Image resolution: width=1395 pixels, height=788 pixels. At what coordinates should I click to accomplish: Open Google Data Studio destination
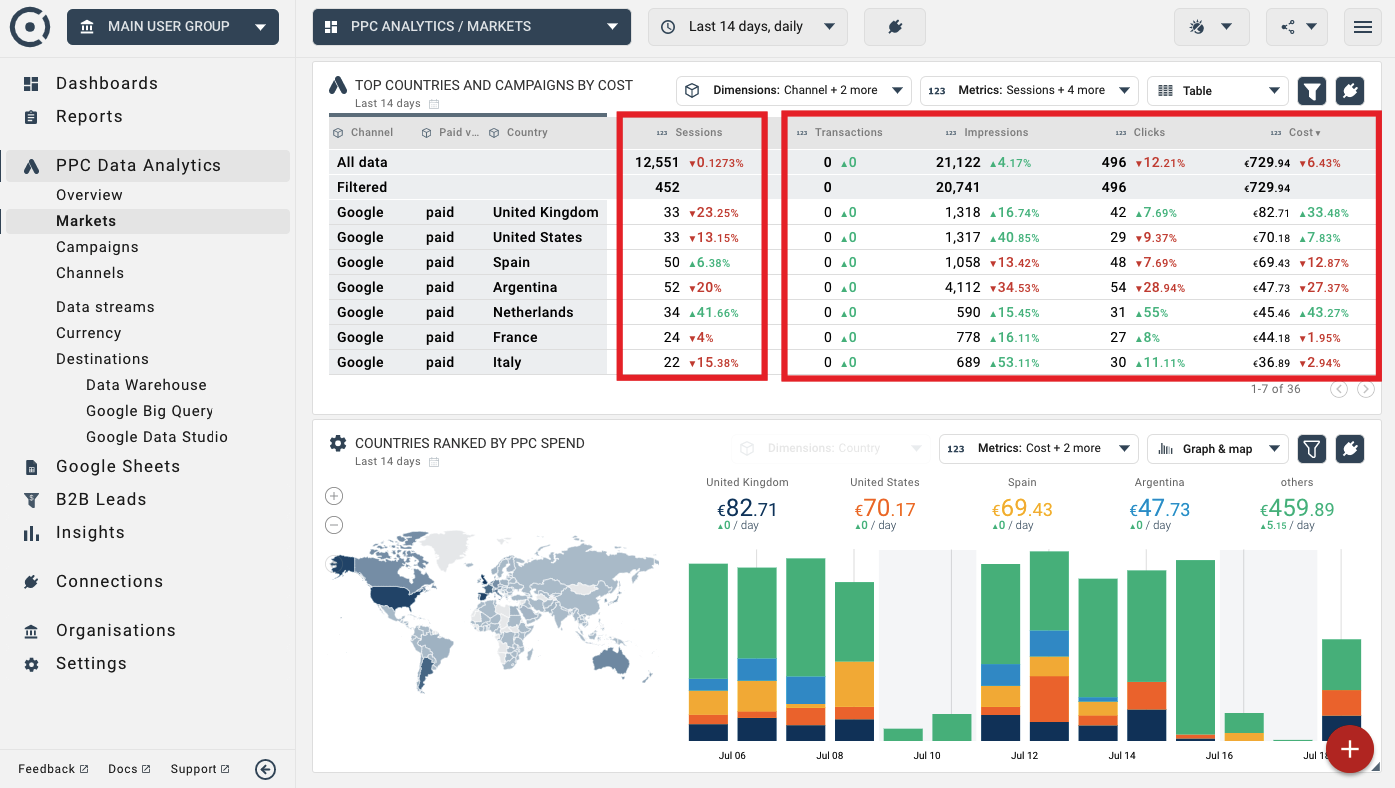(x=157, y=437)
